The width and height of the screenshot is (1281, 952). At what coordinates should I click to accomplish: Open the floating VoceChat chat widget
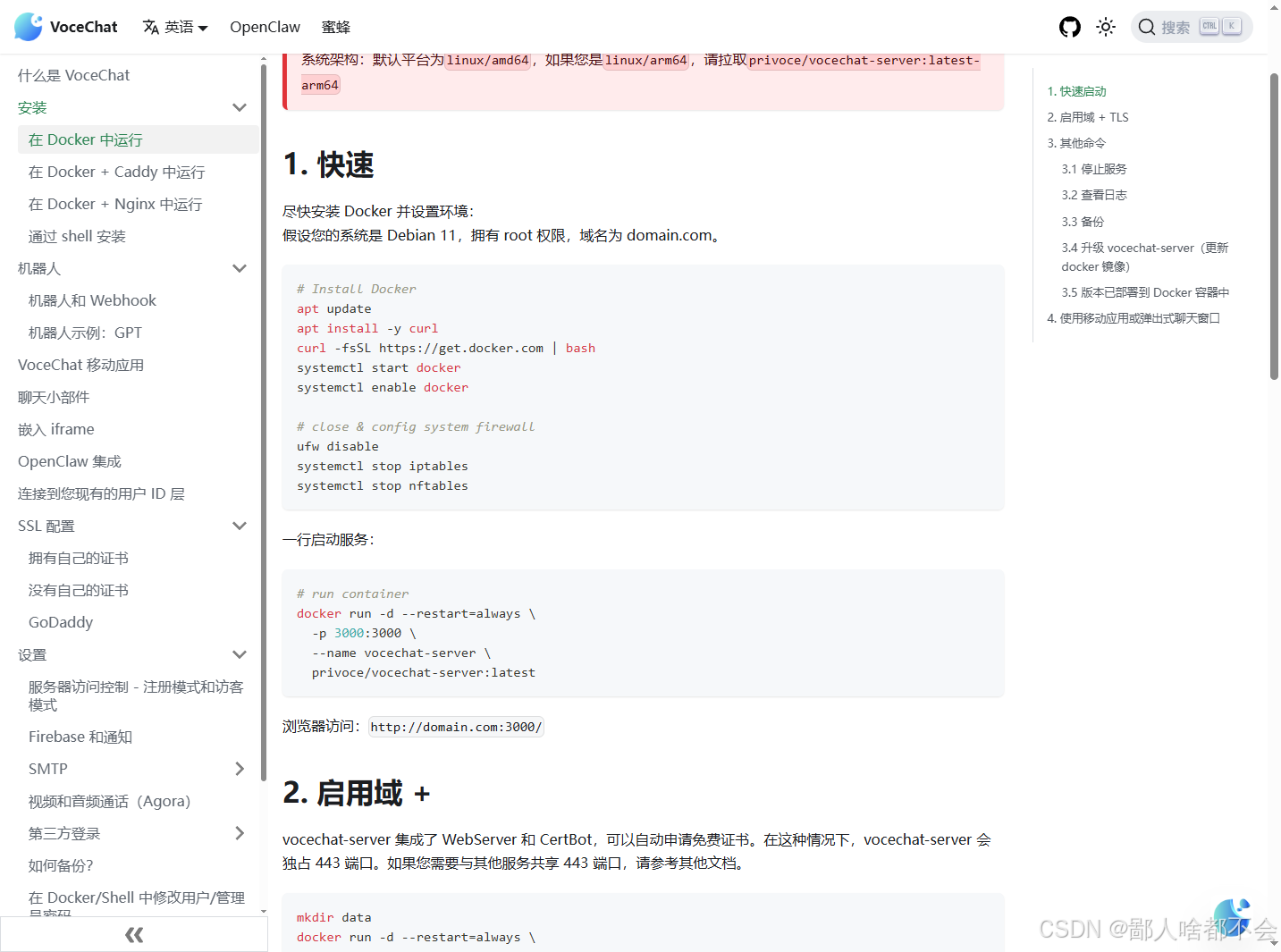pyautogui.click(x=1232, y=917)
